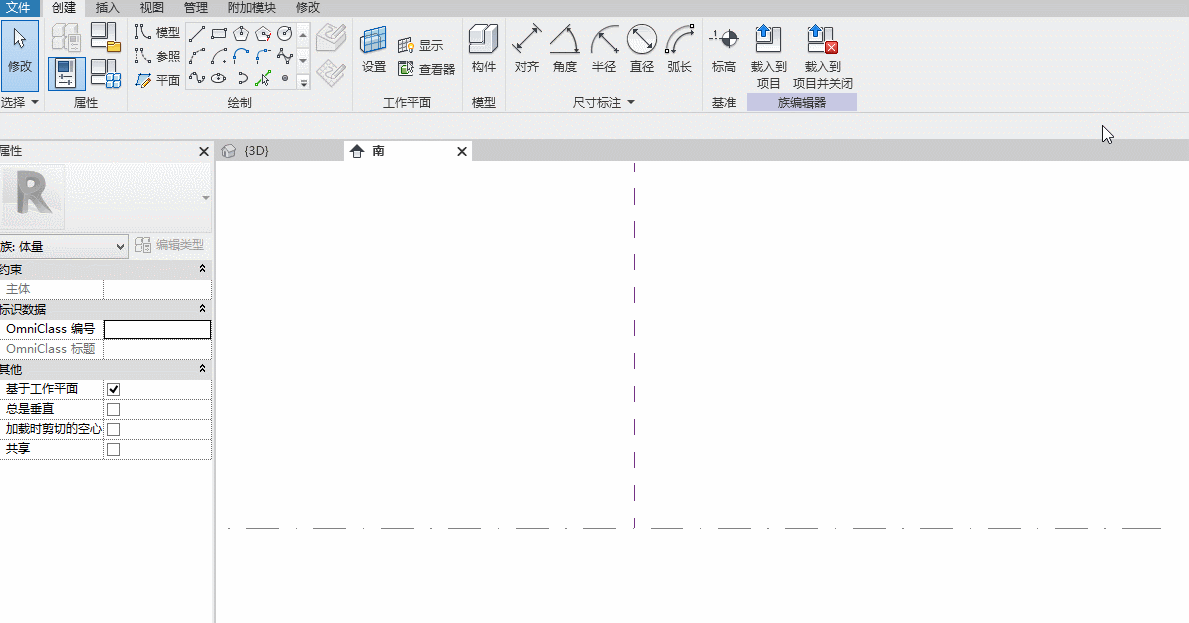Image resolution: width=1189 pixels, height=623 pixels.
Task: Click Load into Project and Close
Action: pos(823,57)
